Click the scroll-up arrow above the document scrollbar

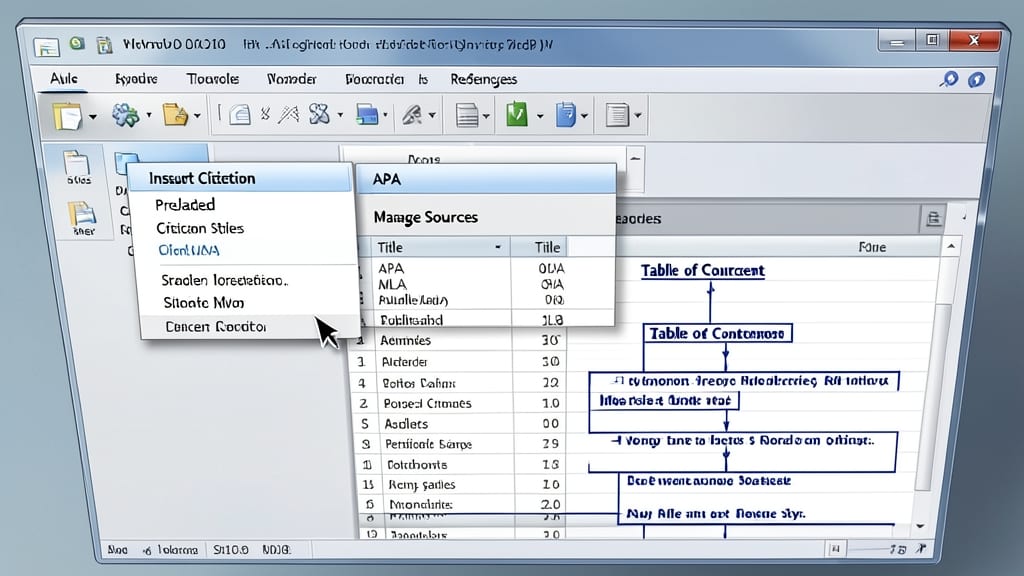pyautogui.click(x=951, y=246)
